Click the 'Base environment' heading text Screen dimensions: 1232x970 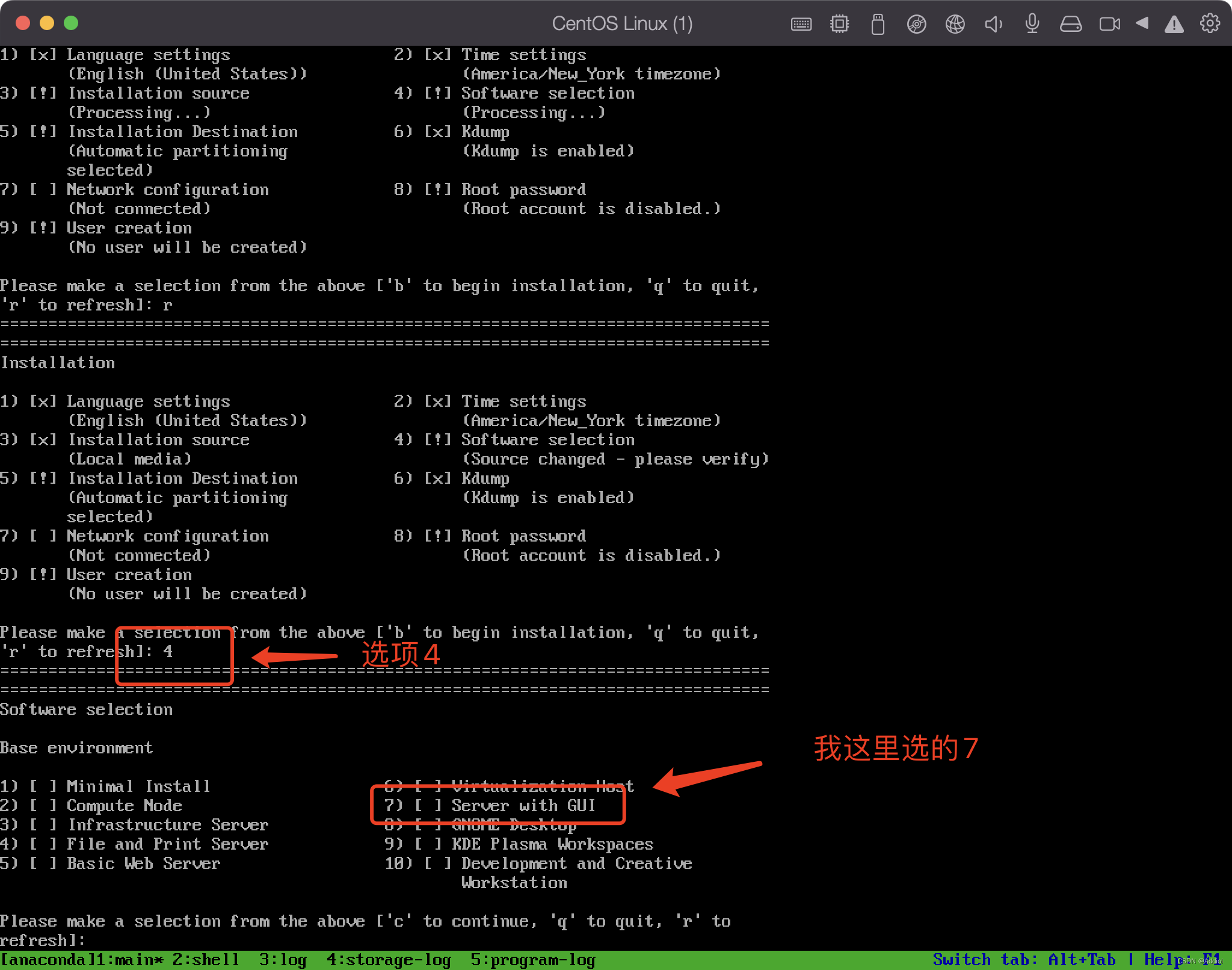point(76,747)
